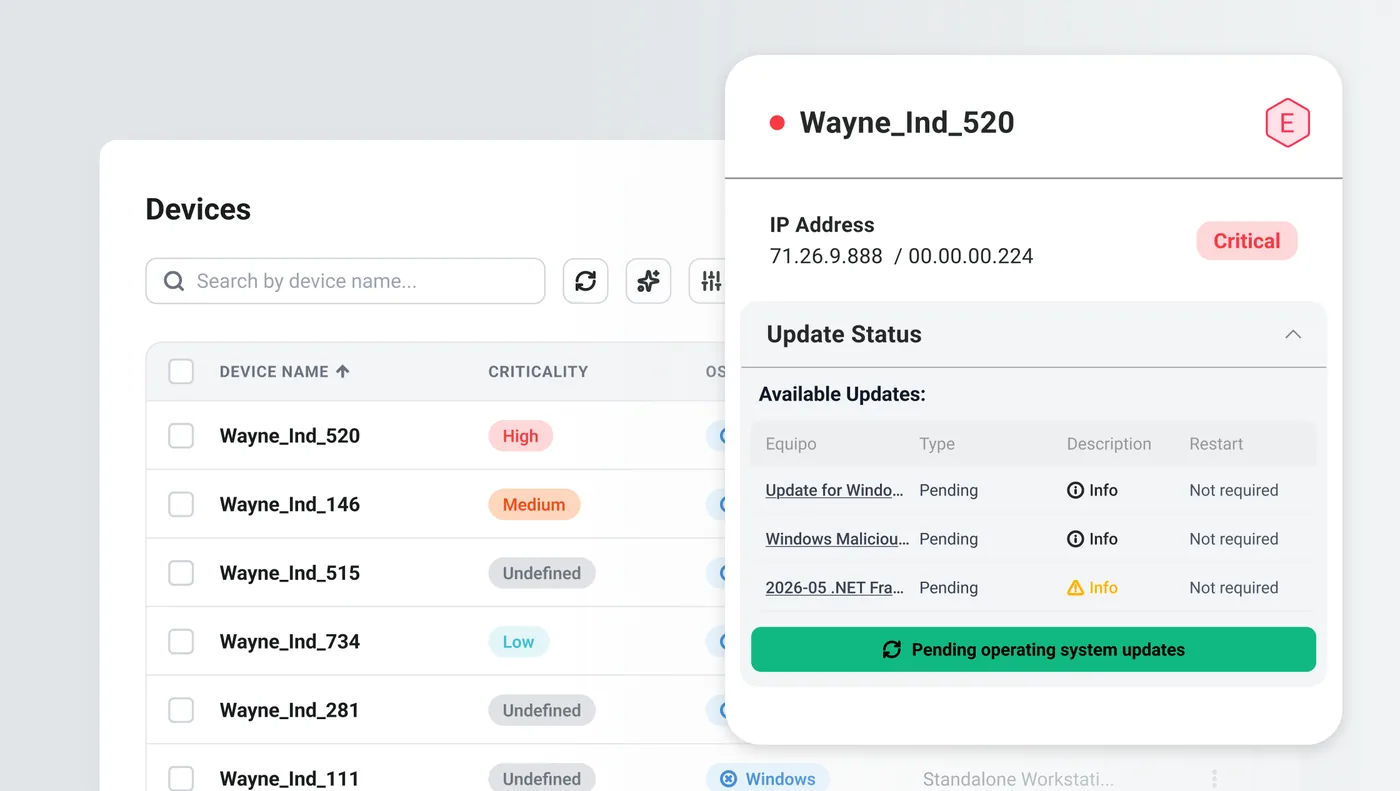Viewport: 1400px width, 791px height.
Task: Sort by the Device Name column header
Action: [x=274, y=371]
